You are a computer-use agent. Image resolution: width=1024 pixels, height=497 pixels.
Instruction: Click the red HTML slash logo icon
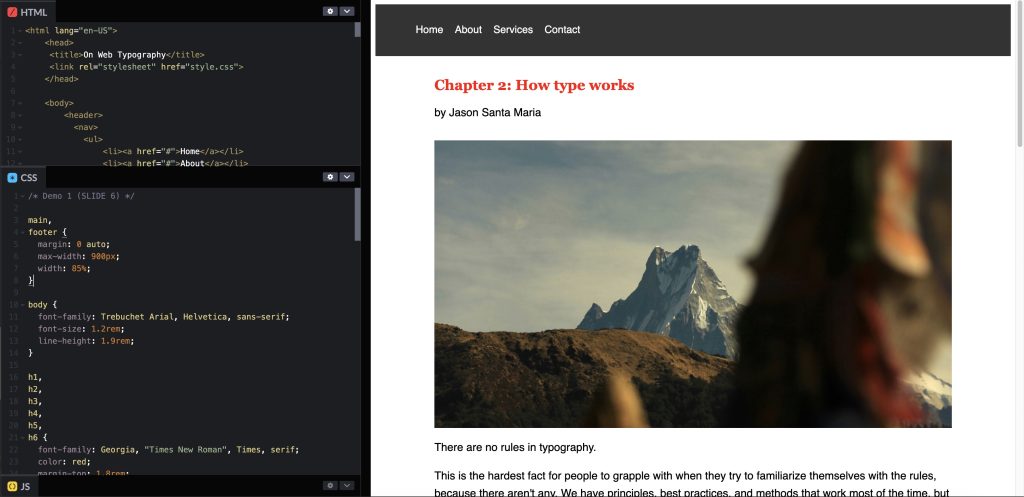[x=12, y=12]
